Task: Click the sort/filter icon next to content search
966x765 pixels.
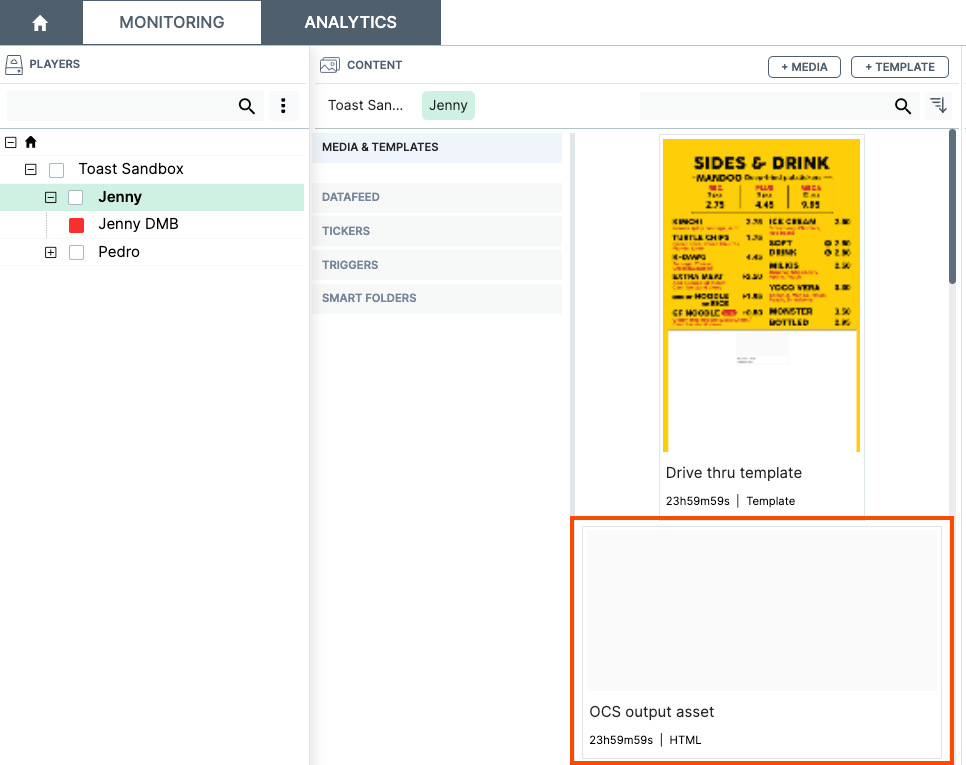Action: [x=938, y=105]
